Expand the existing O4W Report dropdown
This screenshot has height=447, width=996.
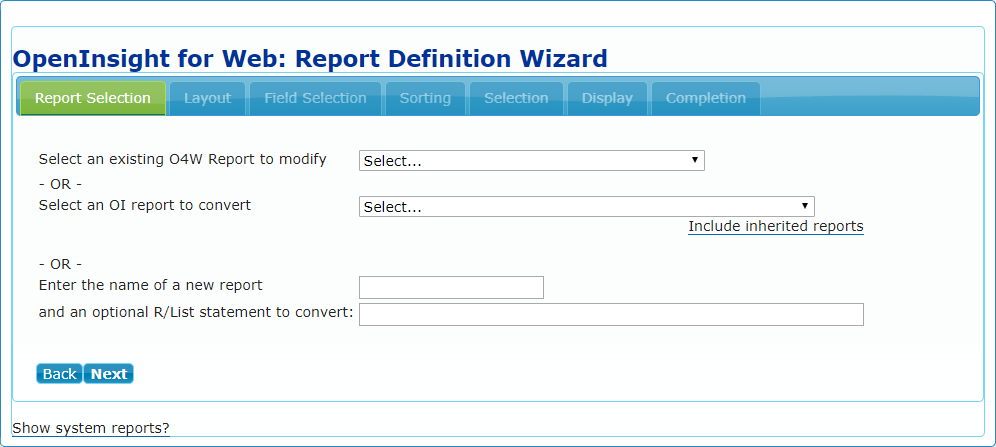pos(532,161)
